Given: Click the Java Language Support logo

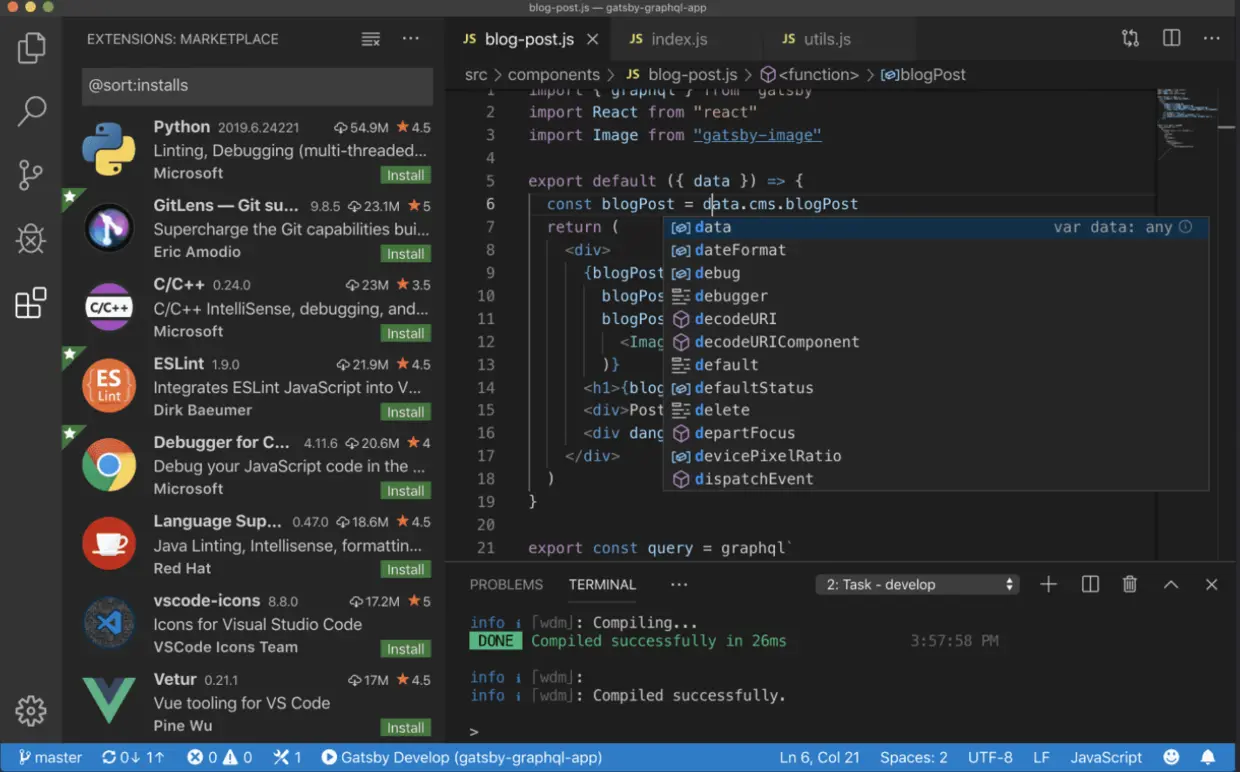Looking at the screenshot, I should pyautogui.click(x=109, y=543).
